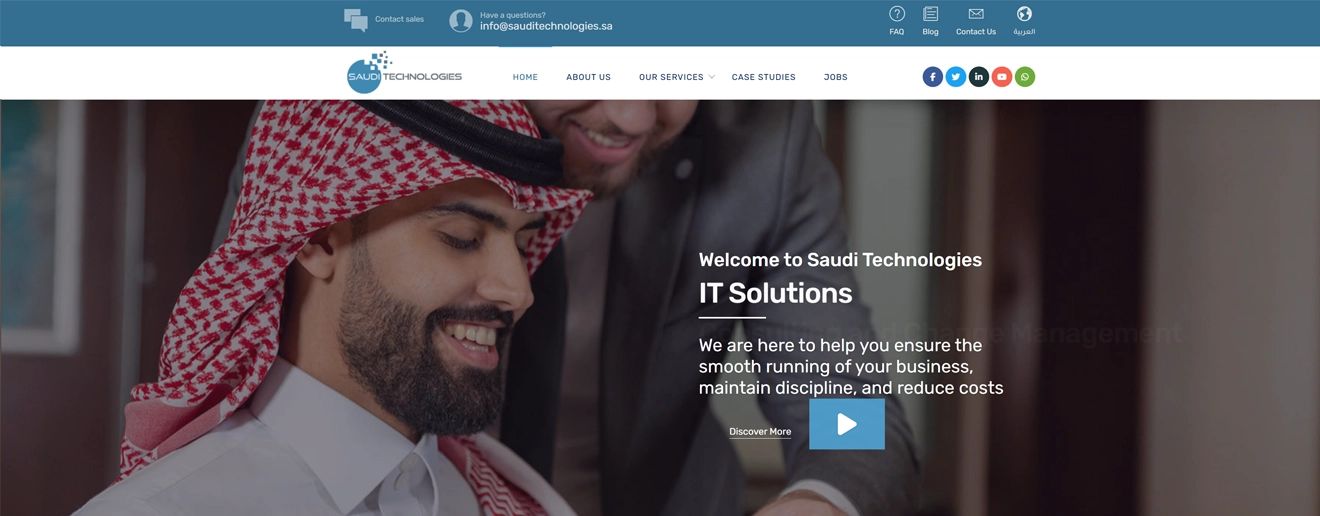Expand the Our Services dropdown chevron
Image resolution: width=1320 pixels, height=516 pixels.
(712, 77)
